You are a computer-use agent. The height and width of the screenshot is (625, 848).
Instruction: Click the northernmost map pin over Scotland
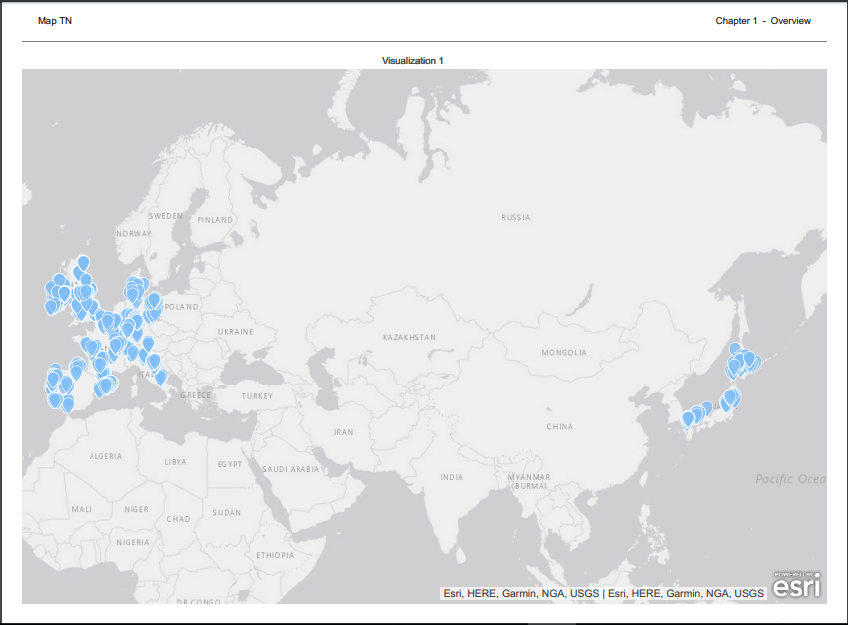[x=83, y=263]
